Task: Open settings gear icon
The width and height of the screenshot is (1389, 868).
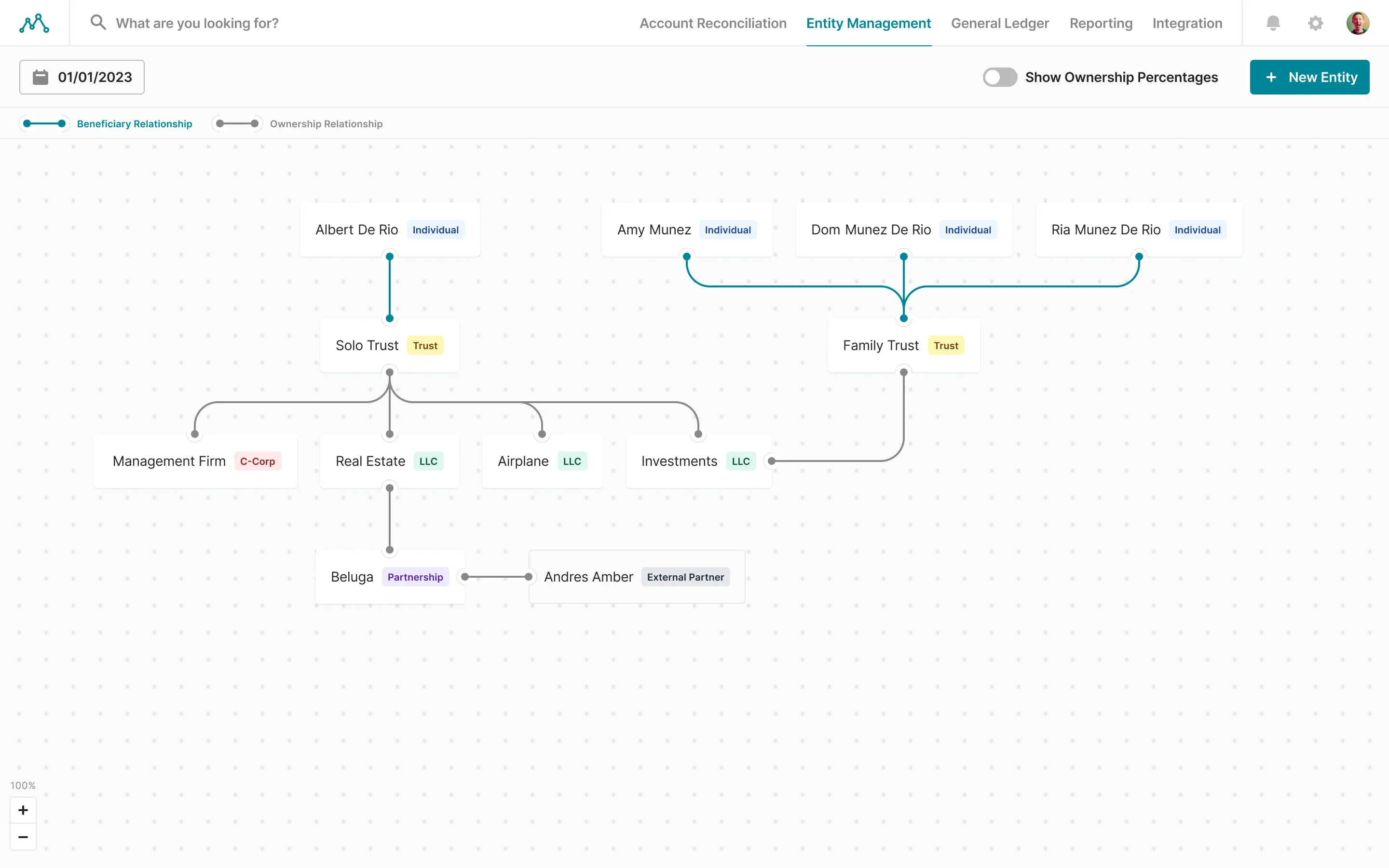Action: 1315,23
